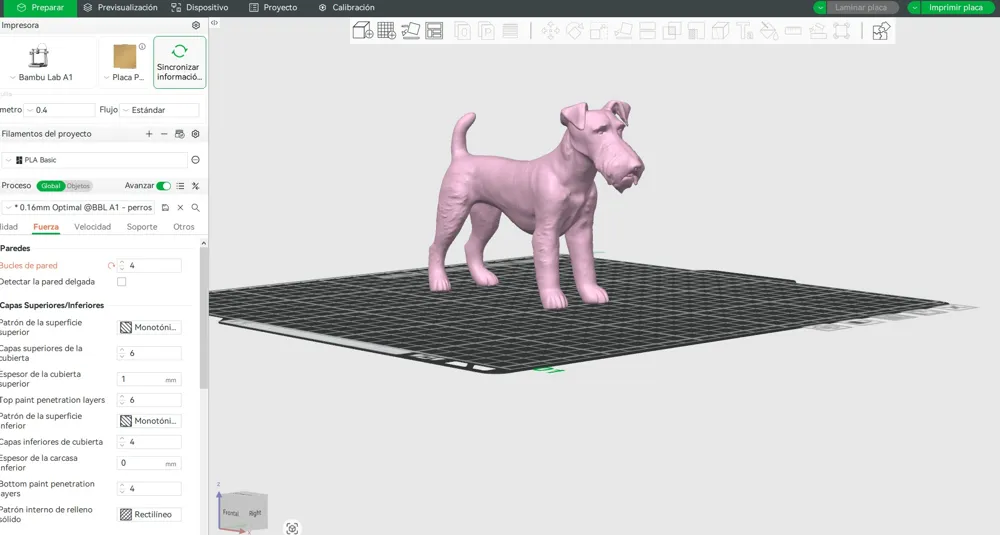Search process settings with magnifier icon
The height and width of the screenshot is (535, 1000).
click(x=196, y=207)
